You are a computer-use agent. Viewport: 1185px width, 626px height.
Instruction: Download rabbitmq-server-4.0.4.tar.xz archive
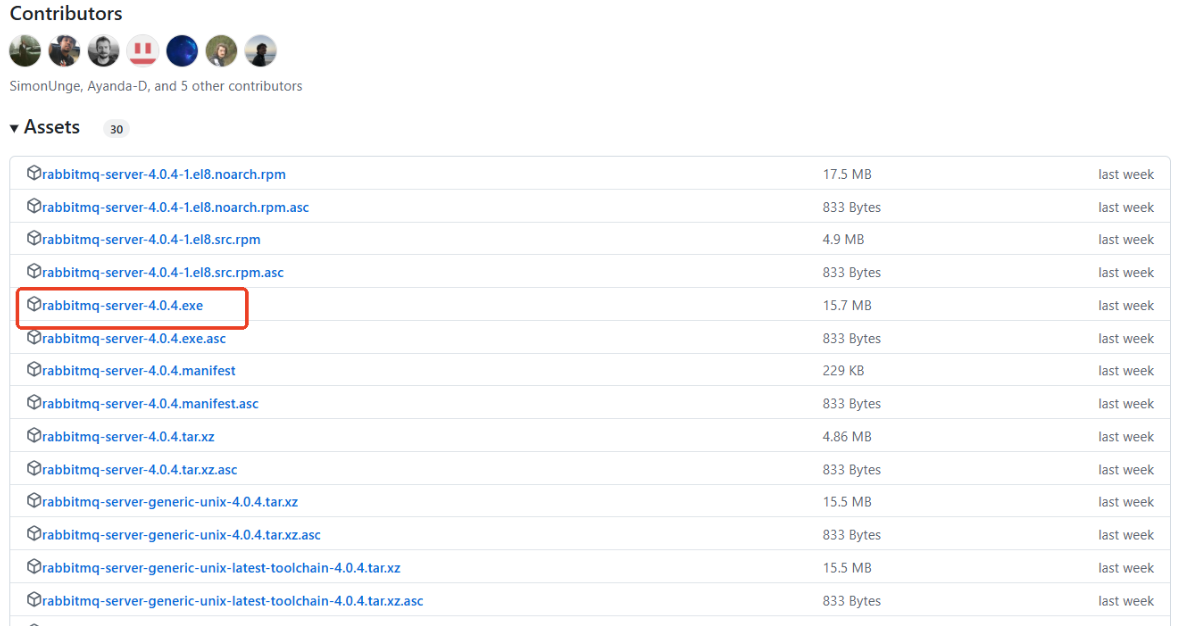[128, 437]
